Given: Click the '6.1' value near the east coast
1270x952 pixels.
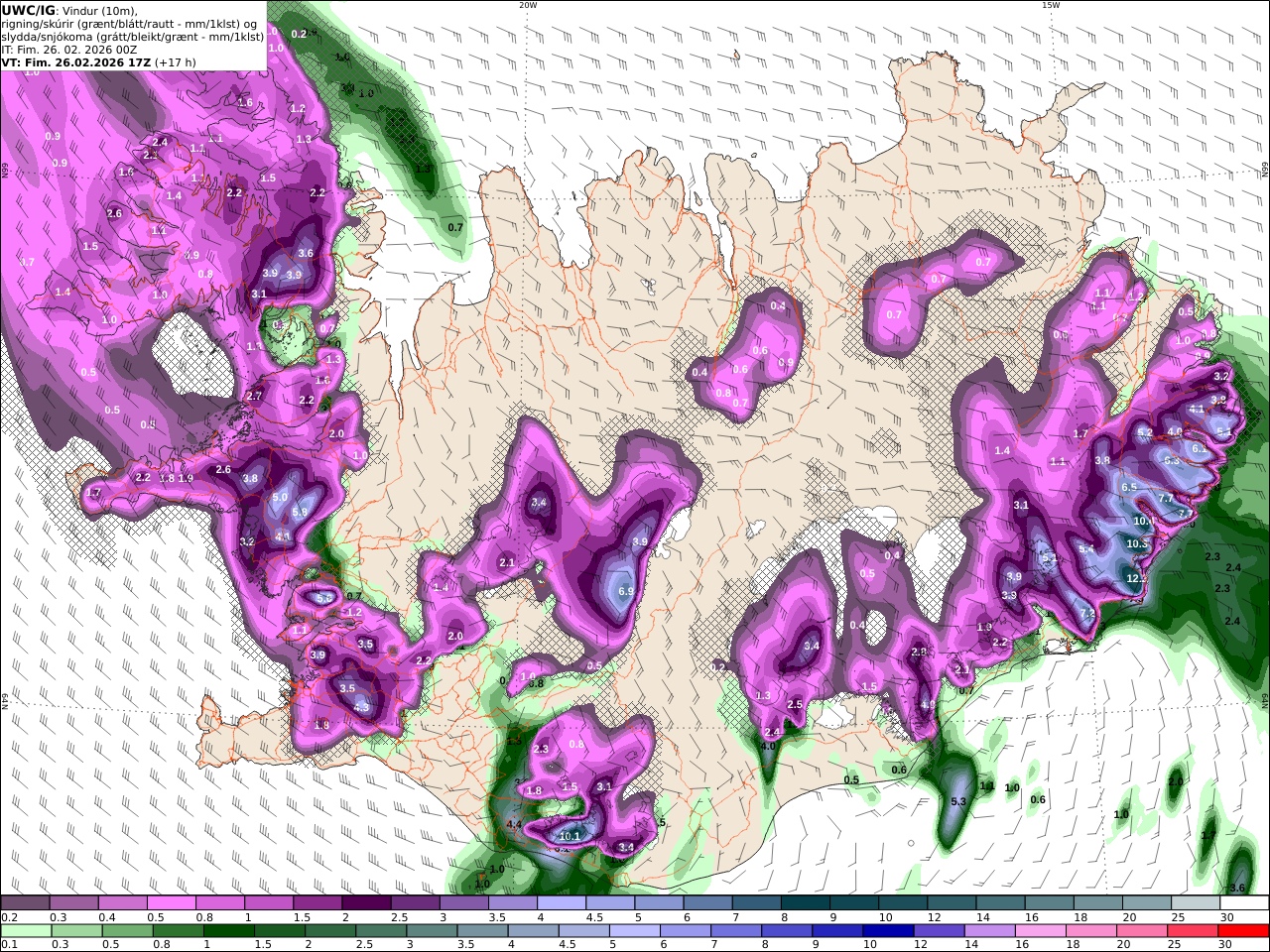Looking at the screenshot, I should click(1199, 448).
